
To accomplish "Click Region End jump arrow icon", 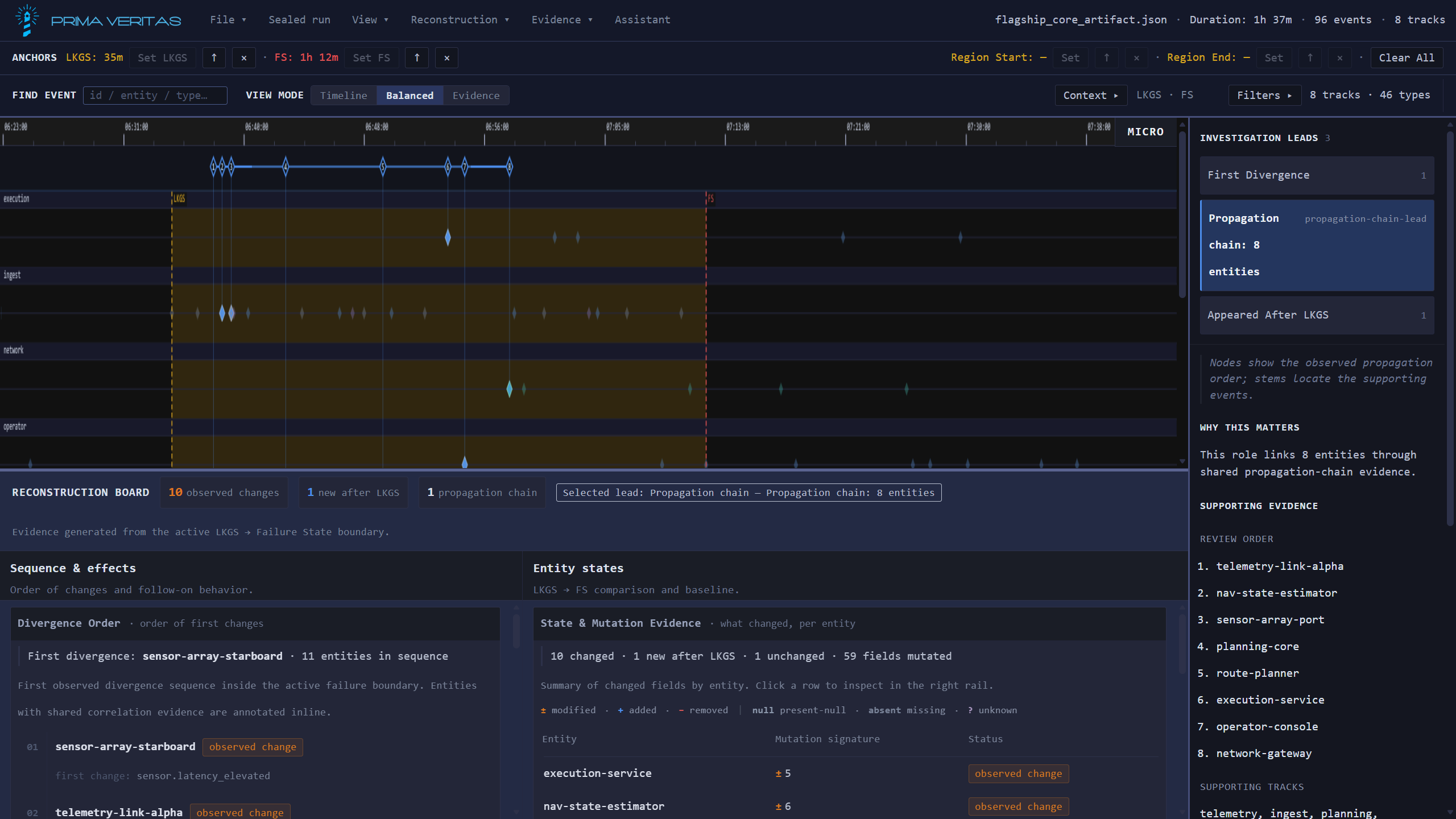I will point(1310,57).
